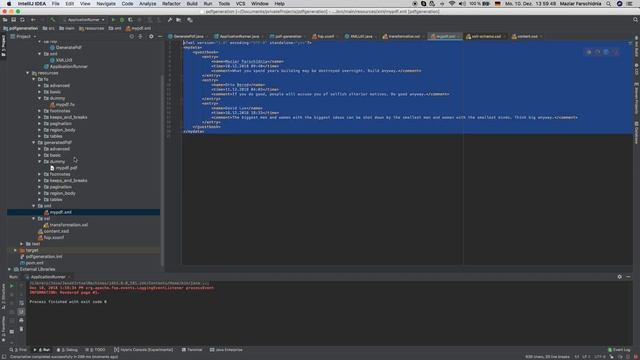Click the Build hammer icon in toolbar

[x=53, y=20]
